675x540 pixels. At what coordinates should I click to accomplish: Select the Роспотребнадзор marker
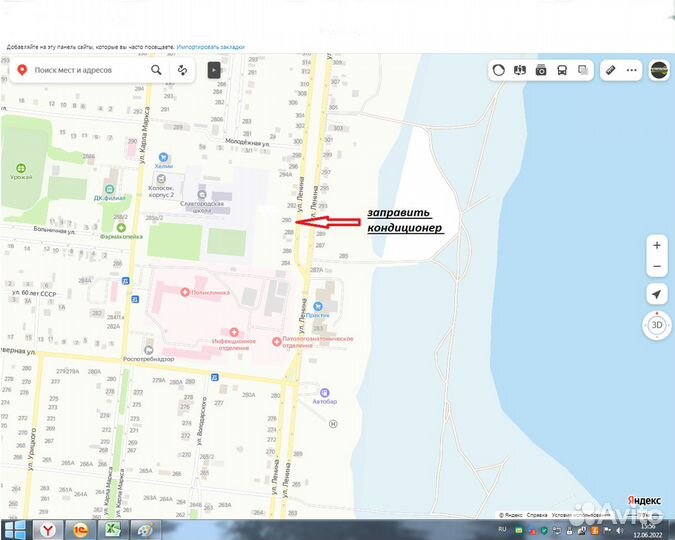149,350
